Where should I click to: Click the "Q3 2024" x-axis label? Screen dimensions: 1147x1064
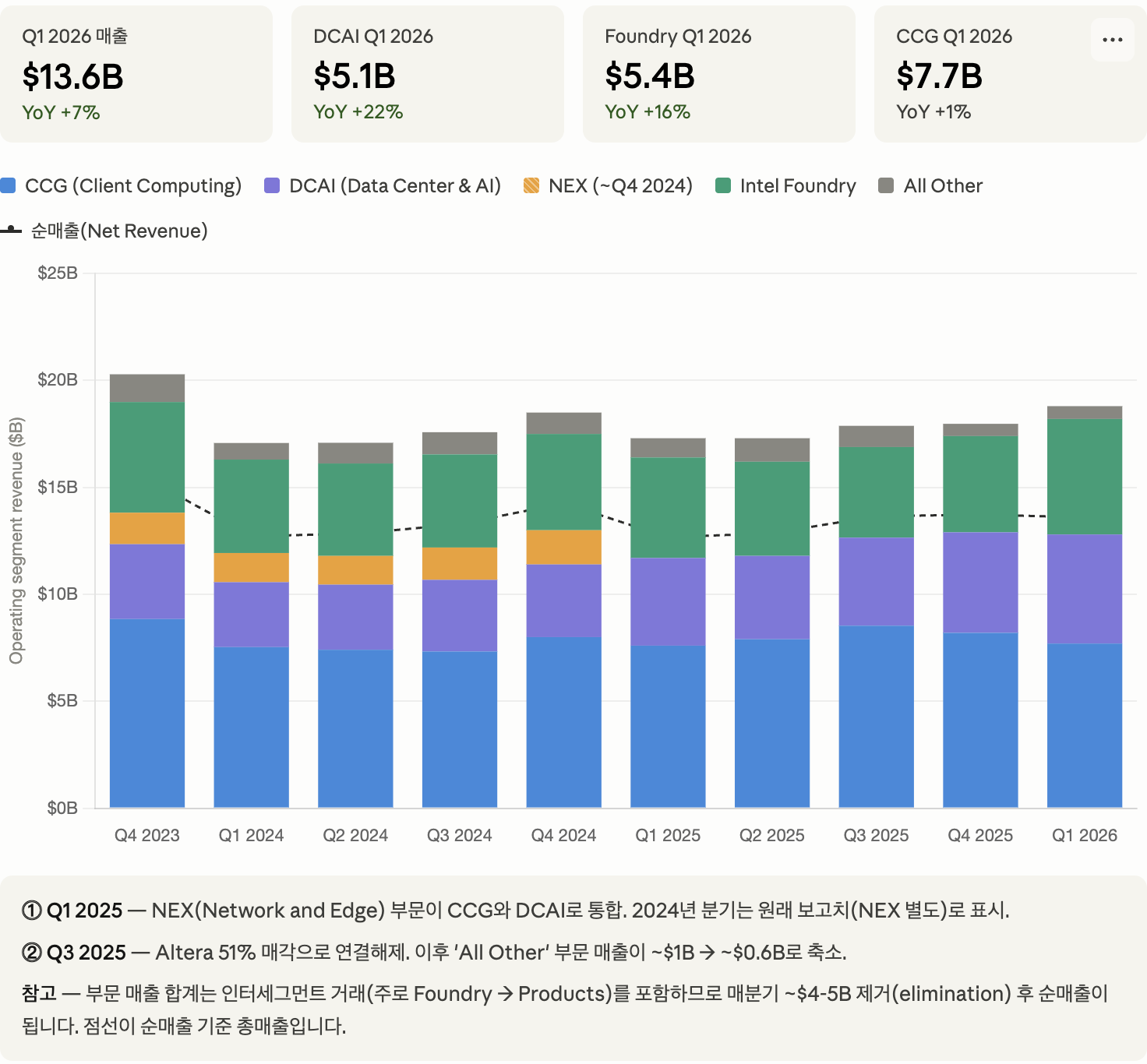[x=460, y=835]
